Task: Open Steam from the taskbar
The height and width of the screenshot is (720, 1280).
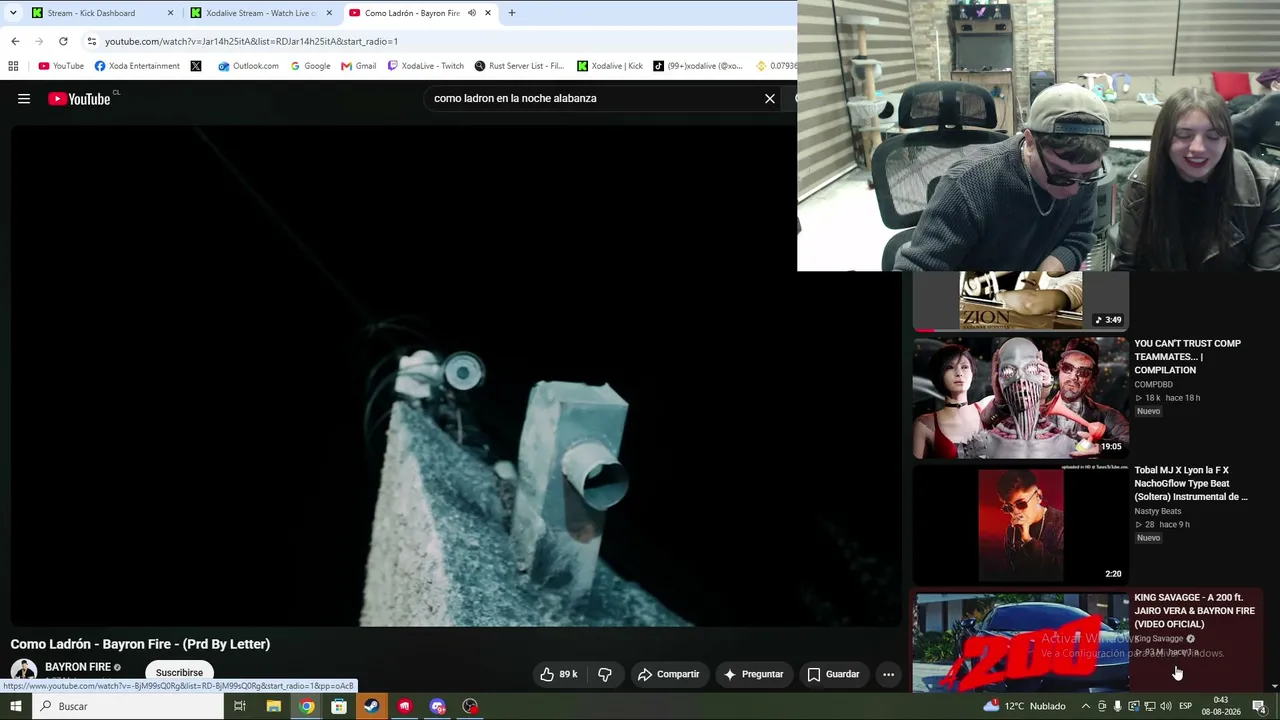Action: coord(371,706)
